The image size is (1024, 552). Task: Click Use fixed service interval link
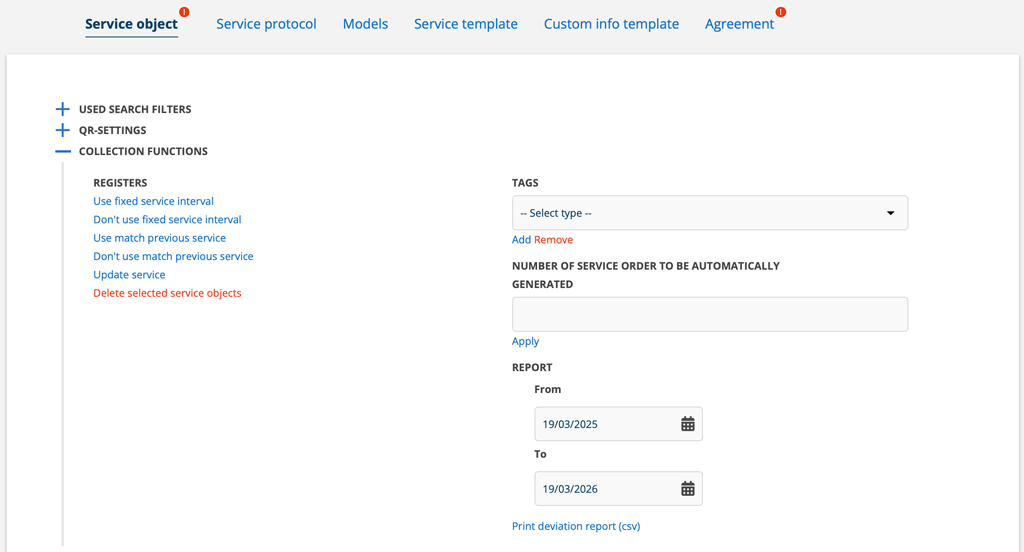[153, 201]
